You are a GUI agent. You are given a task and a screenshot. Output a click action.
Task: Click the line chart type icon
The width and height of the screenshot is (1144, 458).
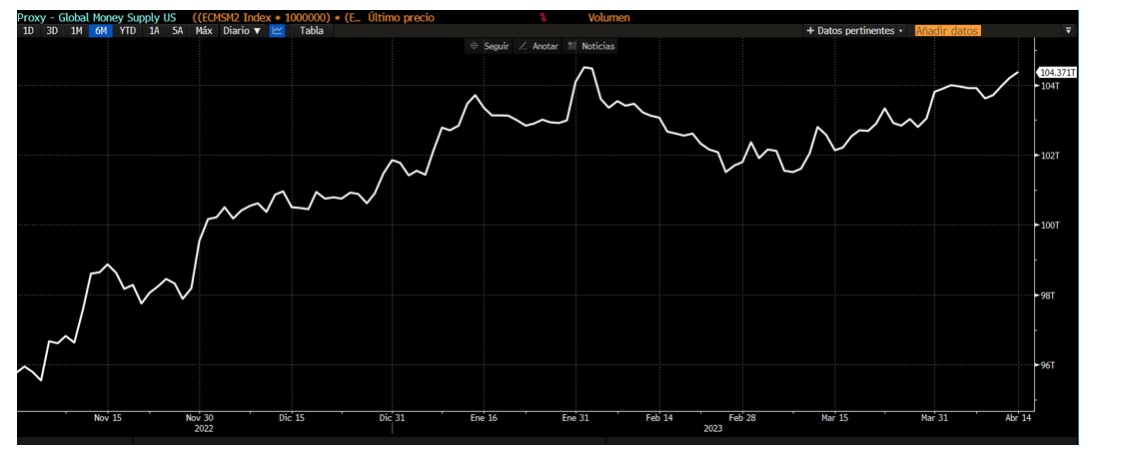pos(277,31)
